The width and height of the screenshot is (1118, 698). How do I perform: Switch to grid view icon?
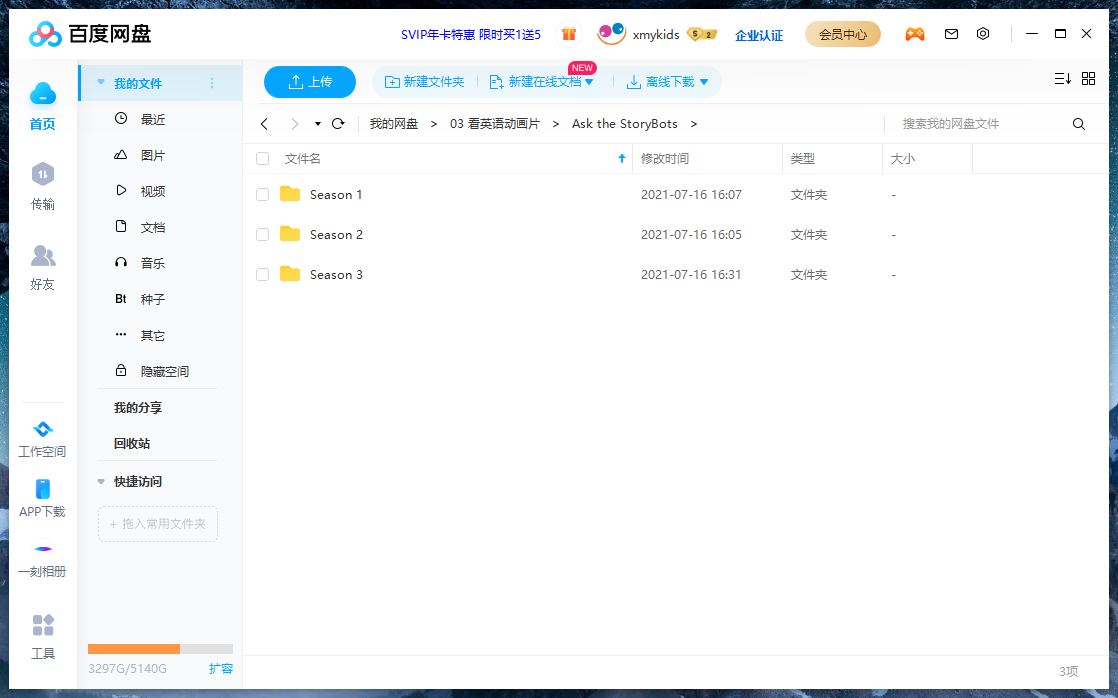tap(1088, 78)
